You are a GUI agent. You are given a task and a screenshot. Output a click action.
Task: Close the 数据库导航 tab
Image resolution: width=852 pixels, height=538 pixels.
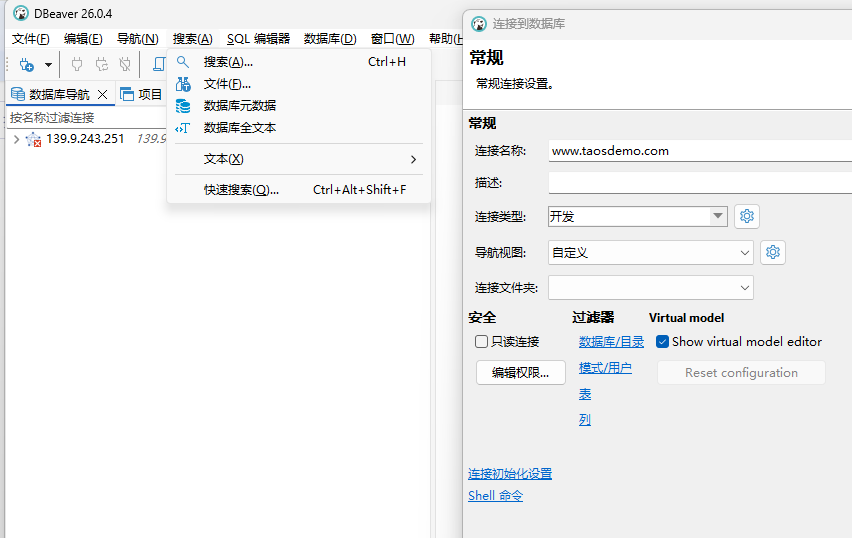point(102,95)
